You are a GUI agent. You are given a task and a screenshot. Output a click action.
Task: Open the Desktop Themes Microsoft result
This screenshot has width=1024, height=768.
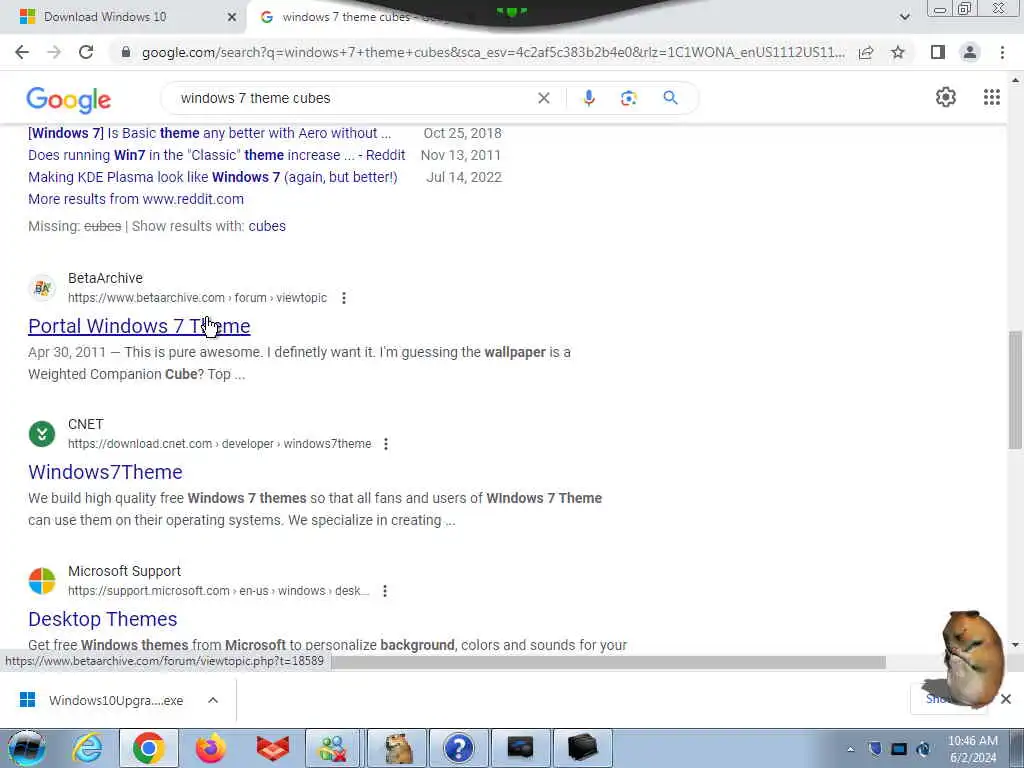(103, 619)
